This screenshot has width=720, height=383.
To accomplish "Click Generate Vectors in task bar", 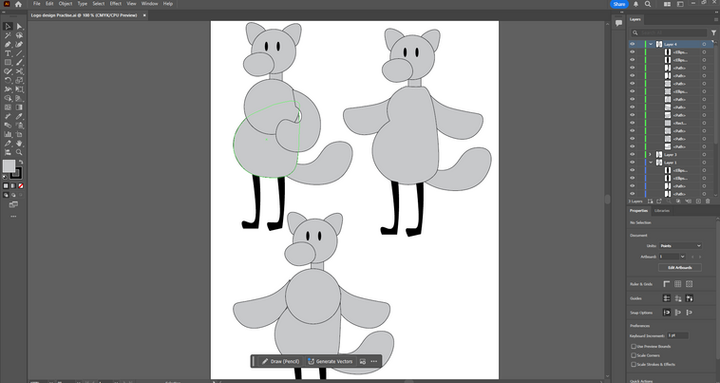I will coord(330,361).
